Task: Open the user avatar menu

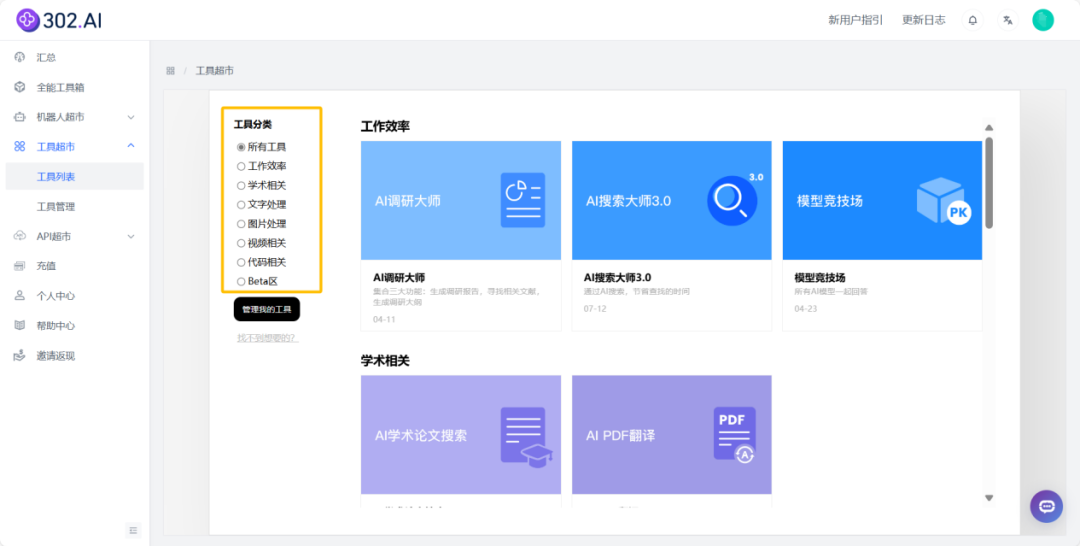Action: point(1043,20)
